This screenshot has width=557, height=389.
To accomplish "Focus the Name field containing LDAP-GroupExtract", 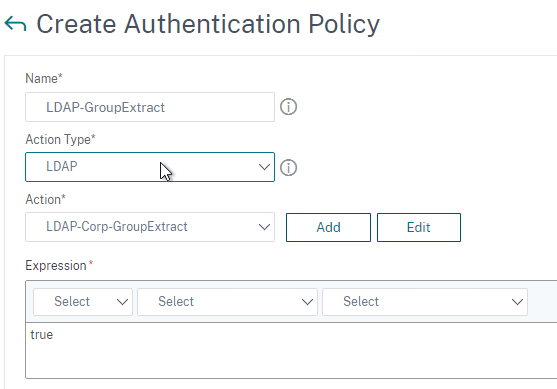I will [150, 107].
